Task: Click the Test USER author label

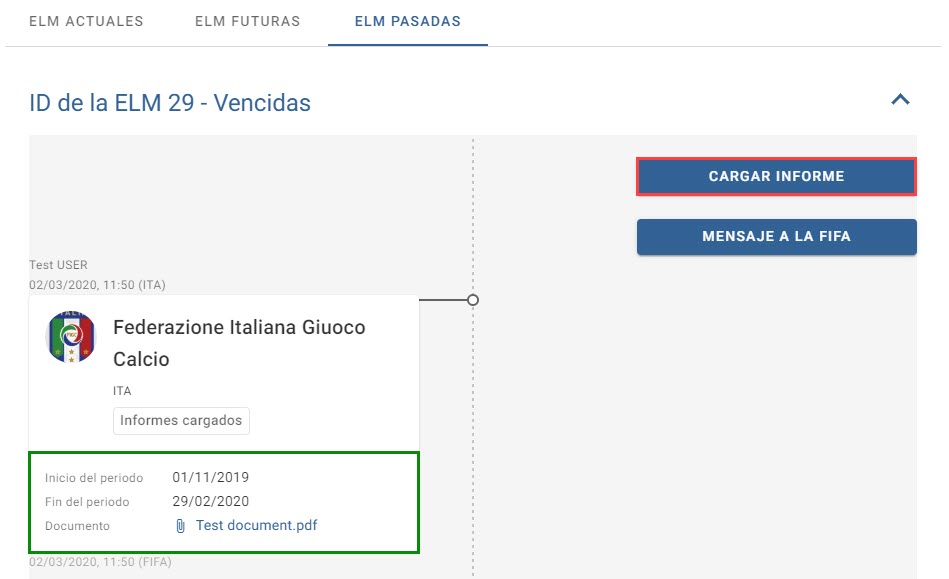Action: pyautogui.click(x=58, y=265)
